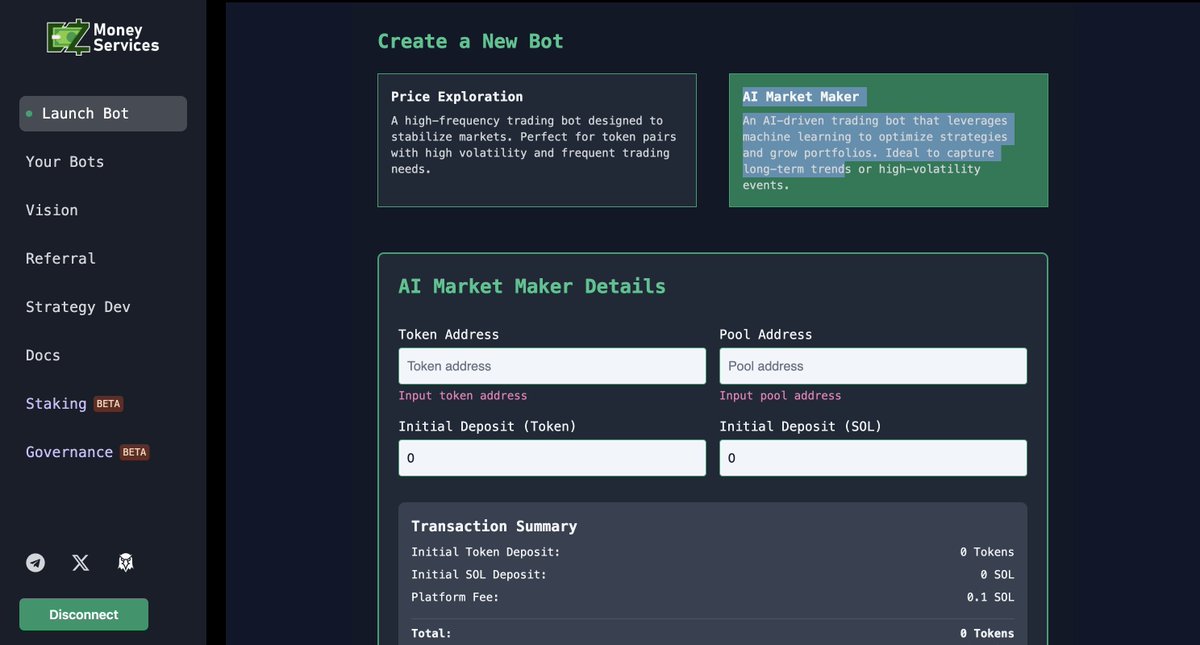Click the Disconnect wallet button
Image resolution: width=1200 pixels, height=645 pixels.
point(83,614)
